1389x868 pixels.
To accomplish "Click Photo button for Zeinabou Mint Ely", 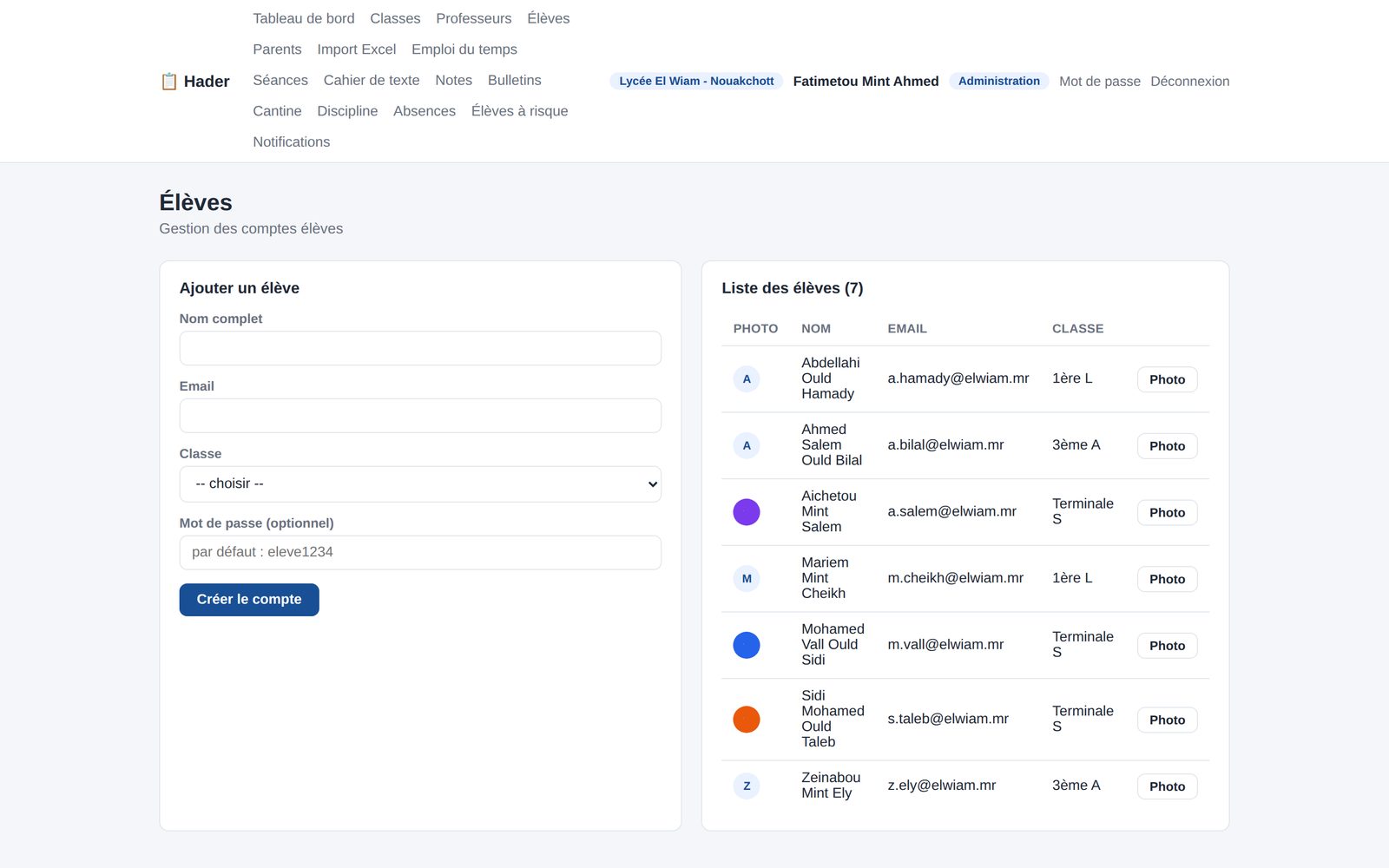I will pos(1167,786).
